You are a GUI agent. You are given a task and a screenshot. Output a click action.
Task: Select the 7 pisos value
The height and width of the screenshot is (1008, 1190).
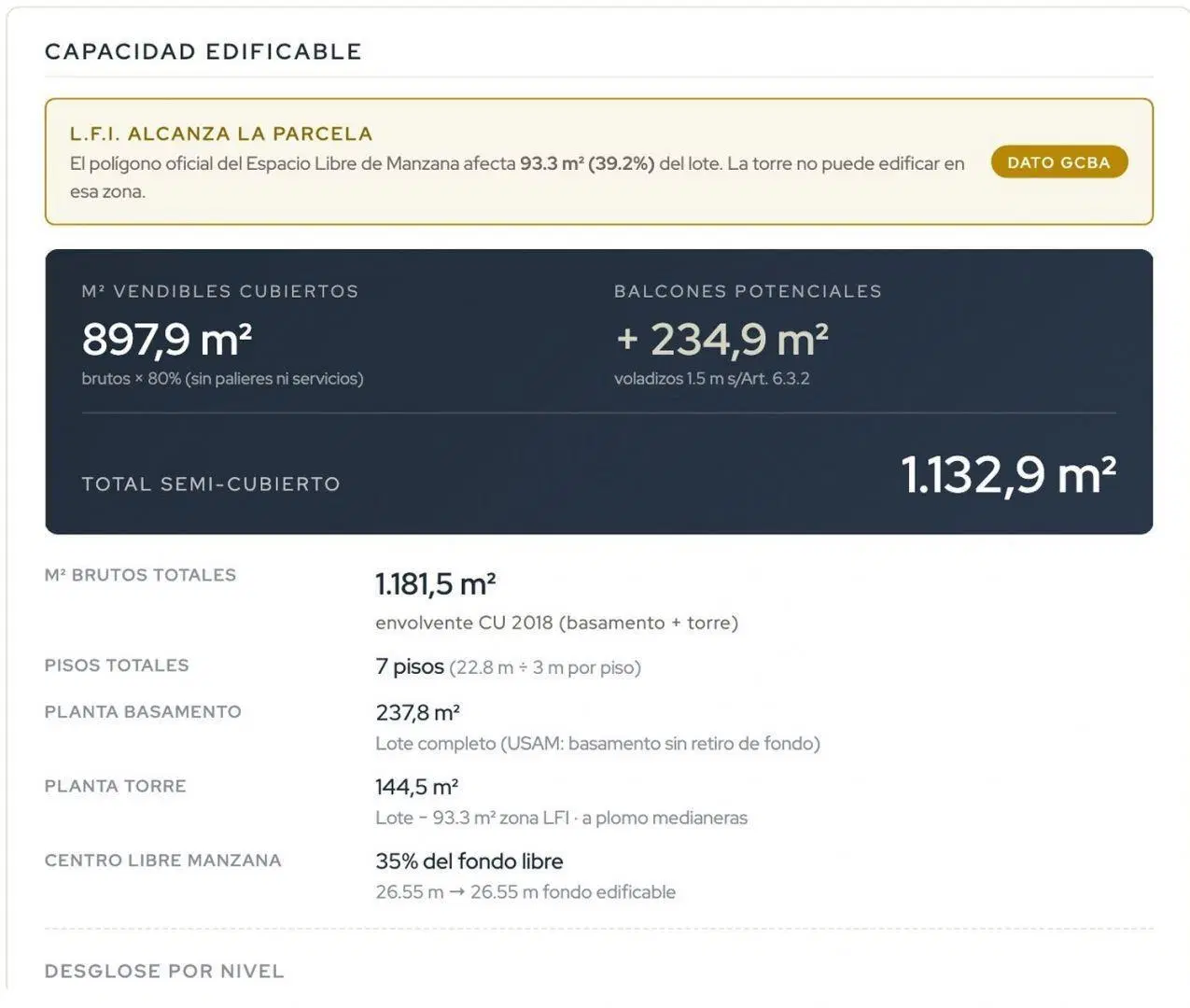point(410,666)
